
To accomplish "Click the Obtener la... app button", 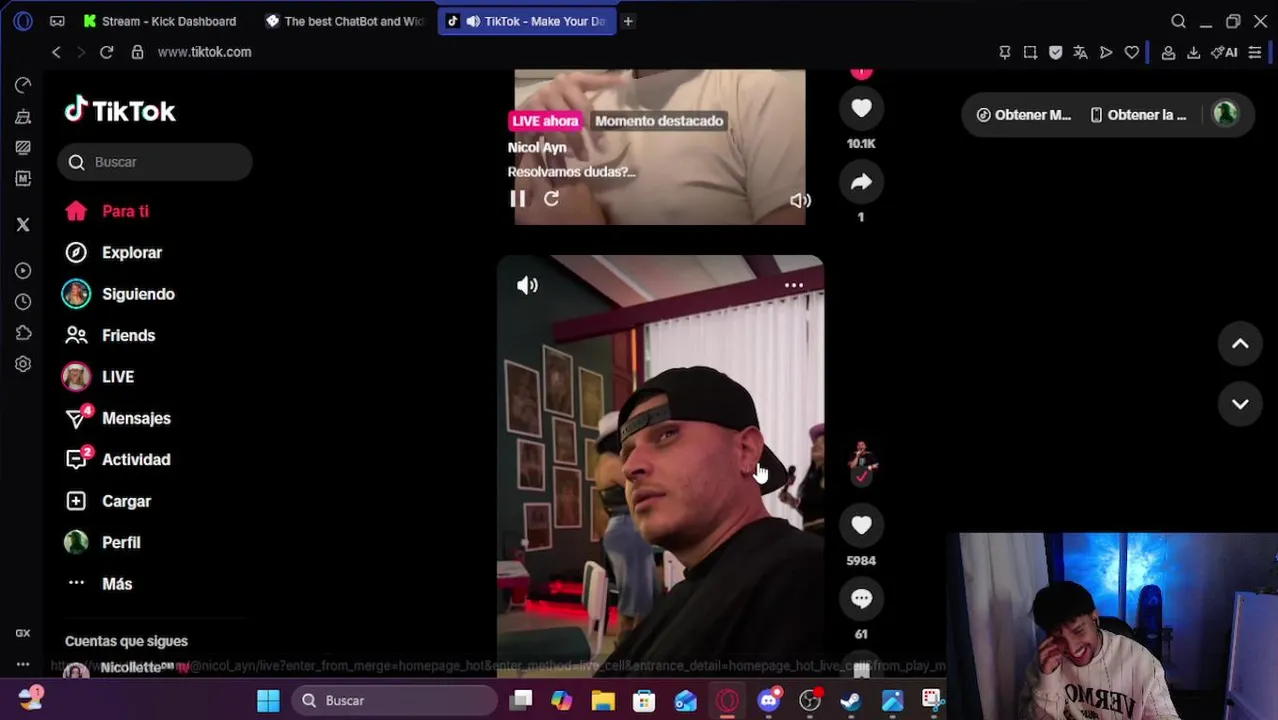I will (1139, 115).
